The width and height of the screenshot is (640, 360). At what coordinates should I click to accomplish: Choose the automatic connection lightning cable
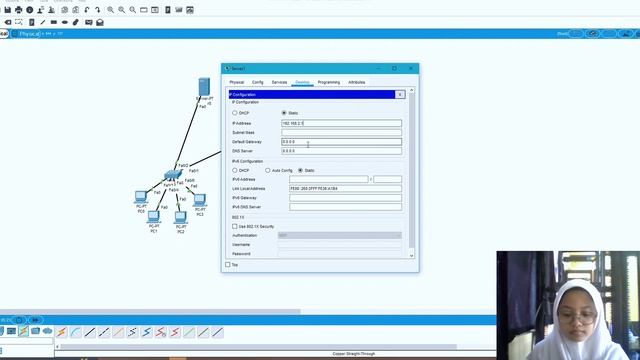62,332
